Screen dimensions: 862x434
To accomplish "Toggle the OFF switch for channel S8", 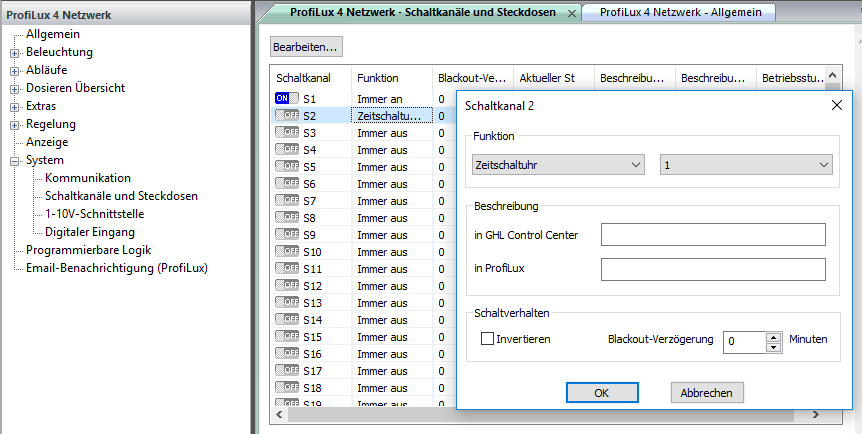I will tap(287, 218).
